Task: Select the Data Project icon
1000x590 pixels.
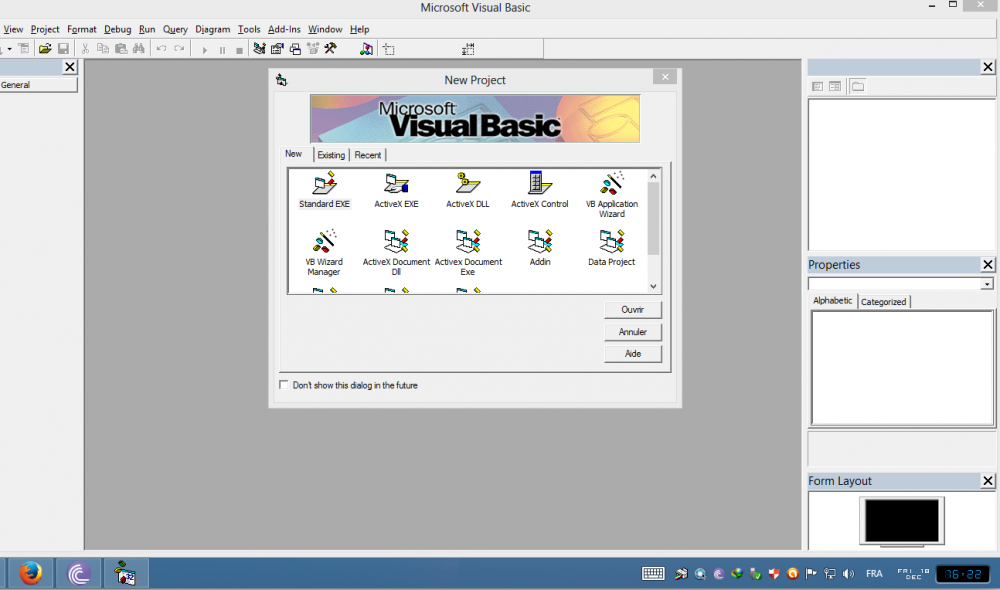Action: [612, 247]
